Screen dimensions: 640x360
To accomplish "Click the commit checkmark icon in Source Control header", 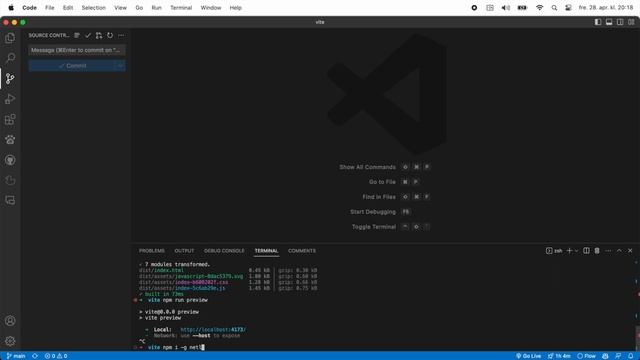I will (88, 36).
